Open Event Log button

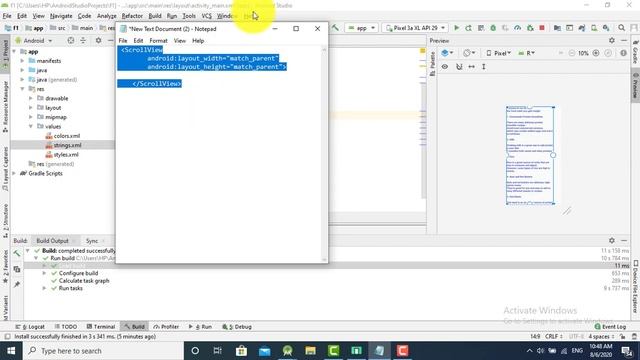point(610,327)
